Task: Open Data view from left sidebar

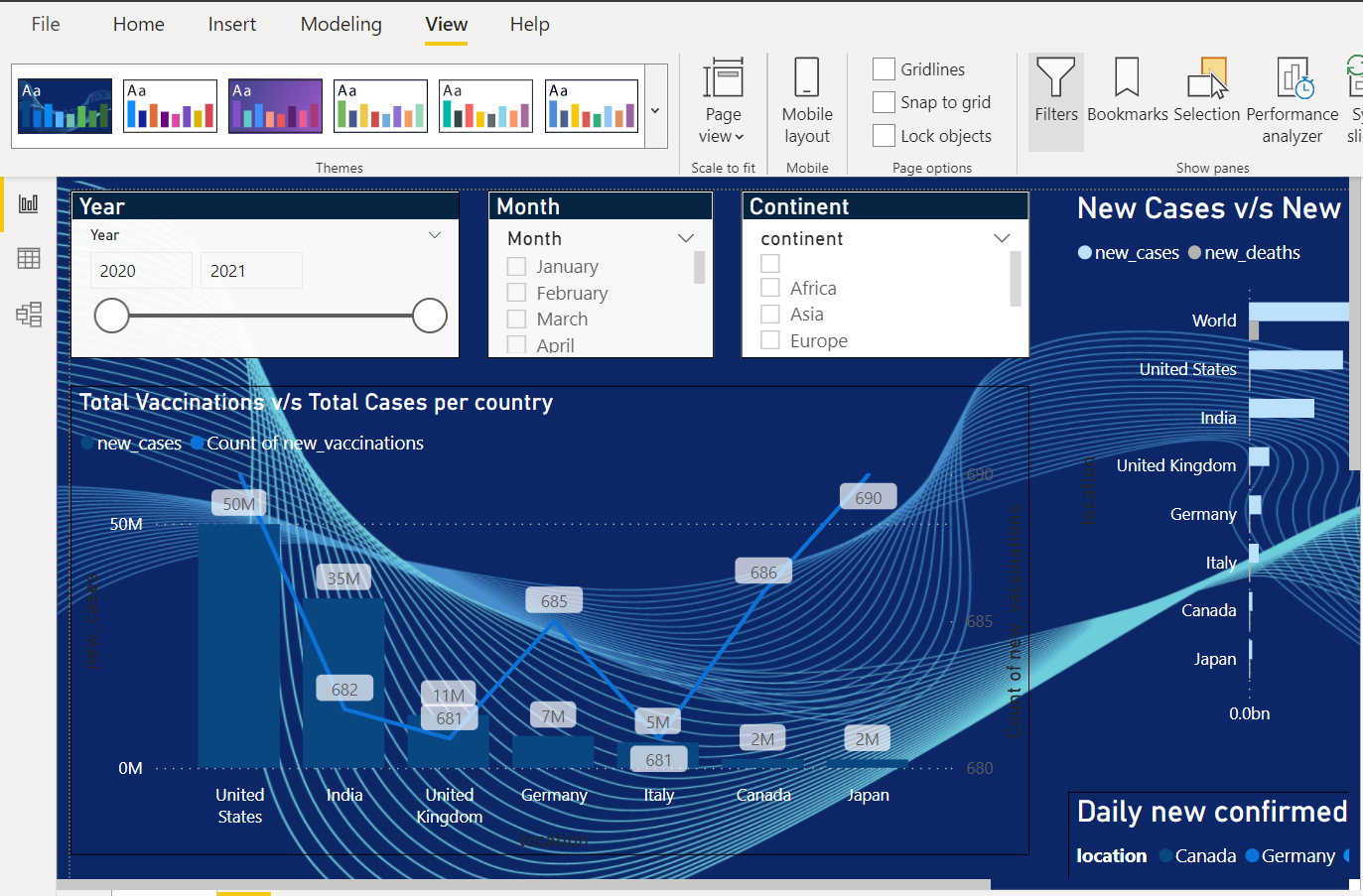Action: tap(28, 258)
